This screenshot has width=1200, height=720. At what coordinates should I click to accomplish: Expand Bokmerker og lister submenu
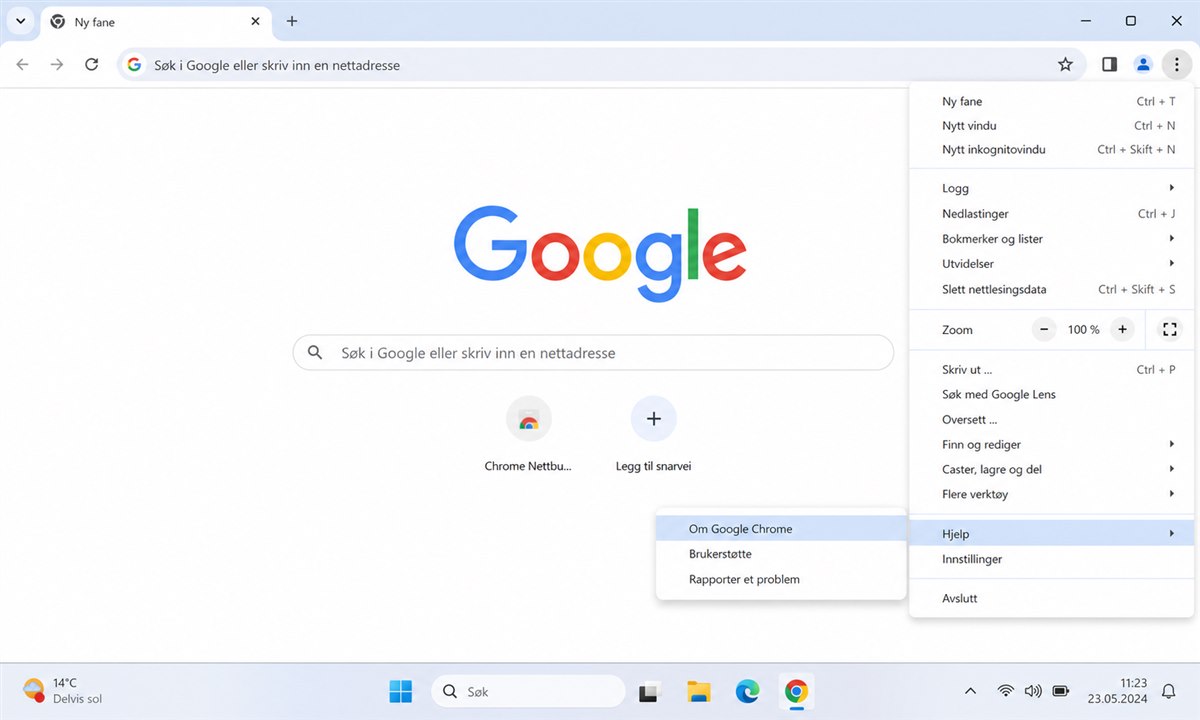(1052, 239)
